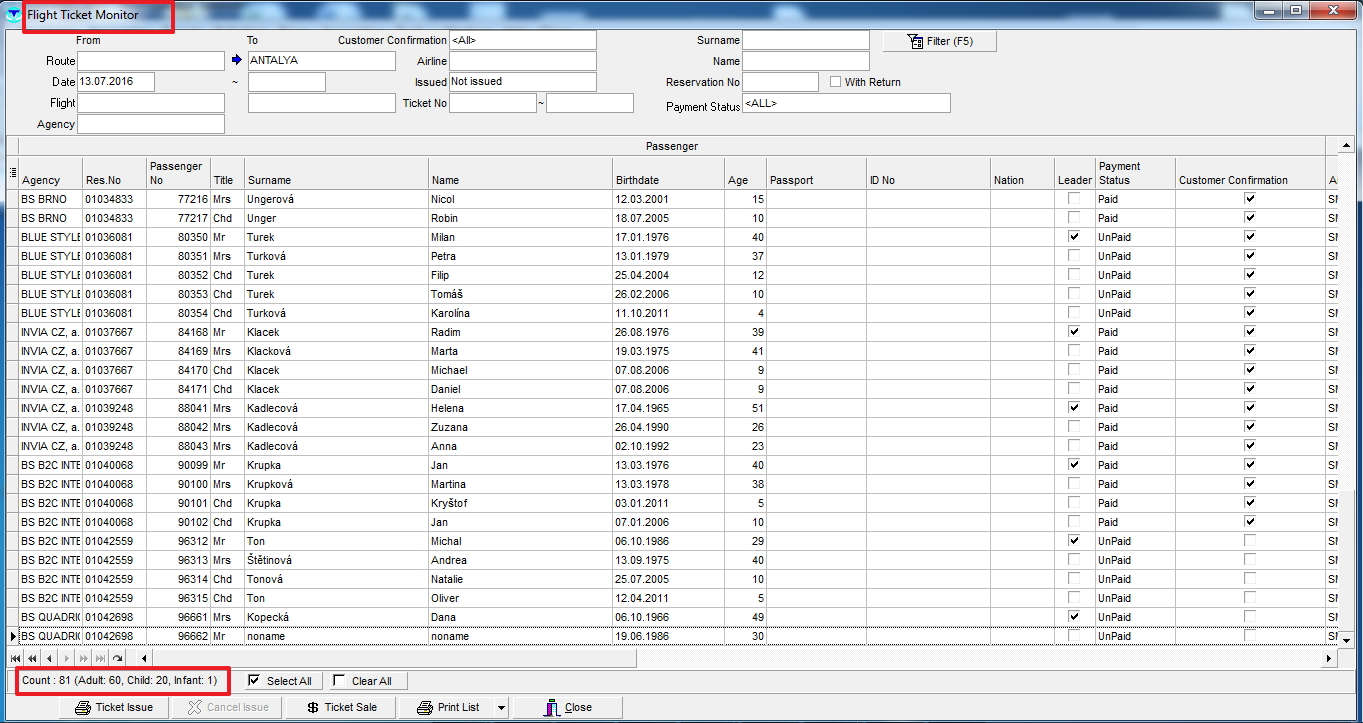Image resolution: width=1363 pixels, height=723 pixels.
Task: Go to first record in navigator
Action: click(15, 658)
